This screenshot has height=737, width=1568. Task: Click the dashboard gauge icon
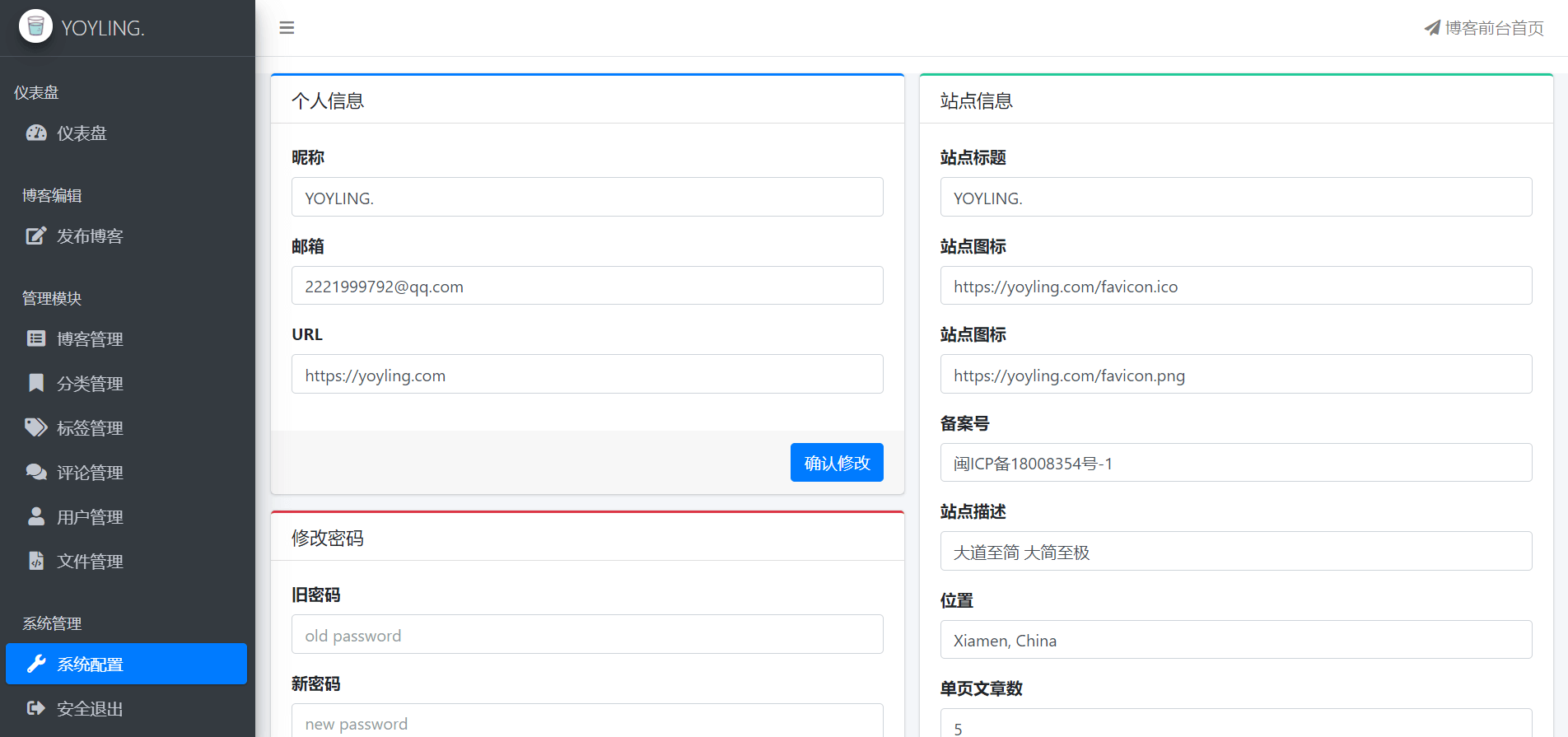click(36, 133)
